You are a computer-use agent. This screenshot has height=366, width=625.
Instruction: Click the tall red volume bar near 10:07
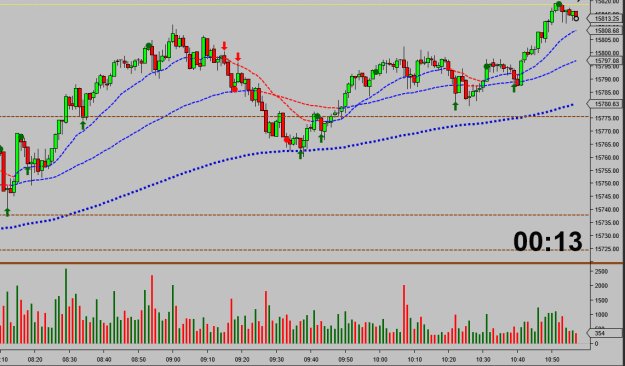(404, 314)
